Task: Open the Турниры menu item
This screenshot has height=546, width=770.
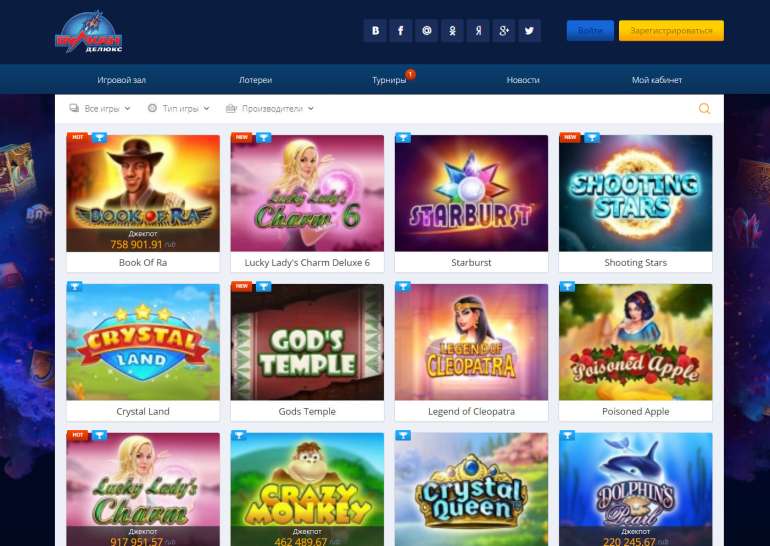Action: tap(389, 80)
